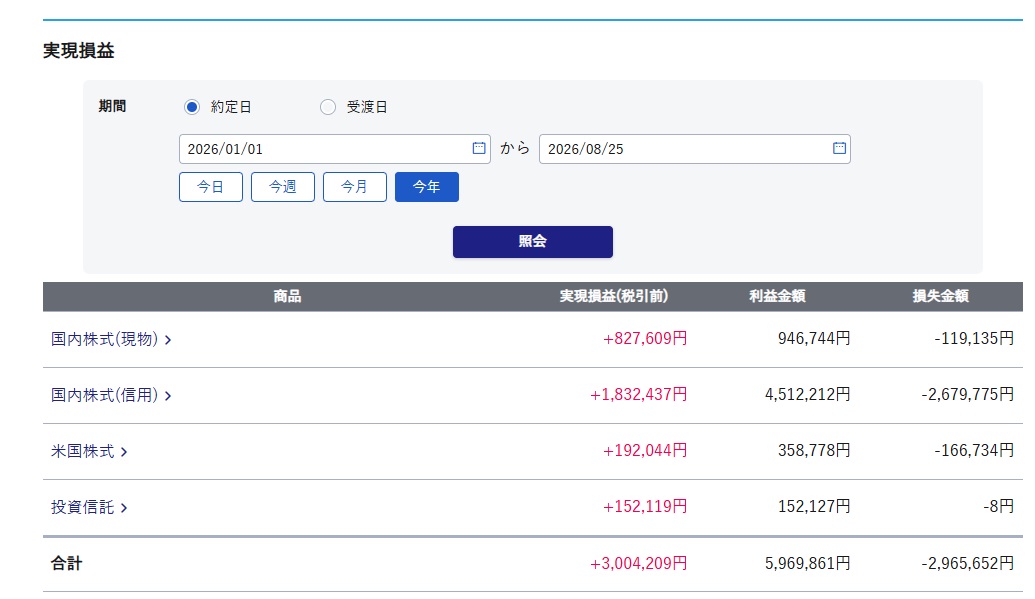Set period to 今日
Screen dimensions: 1035x599
click(x=211, y=187)
